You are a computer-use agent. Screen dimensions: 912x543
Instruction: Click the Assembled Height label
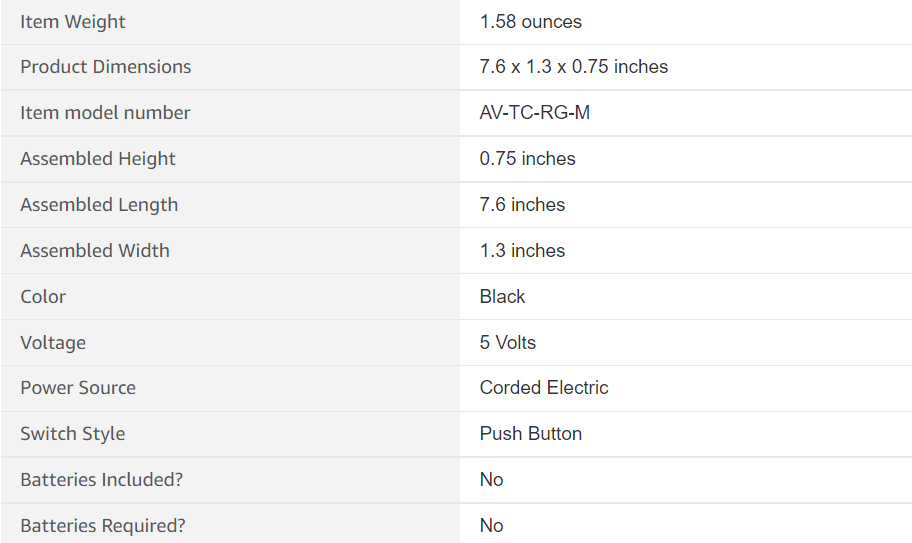pos(98,159)
